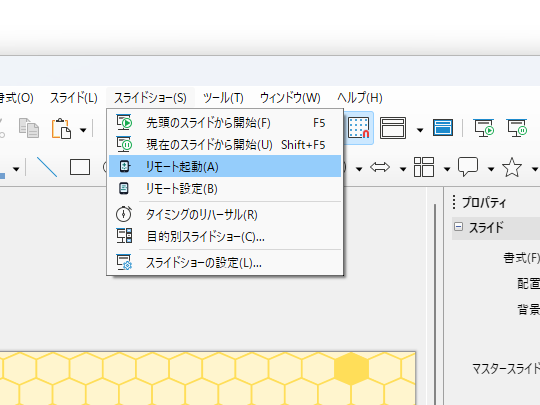The width and height of the screenshot is (540, 405).
Task: Open the ツール(T) menu
Action: tap(223, 98)
